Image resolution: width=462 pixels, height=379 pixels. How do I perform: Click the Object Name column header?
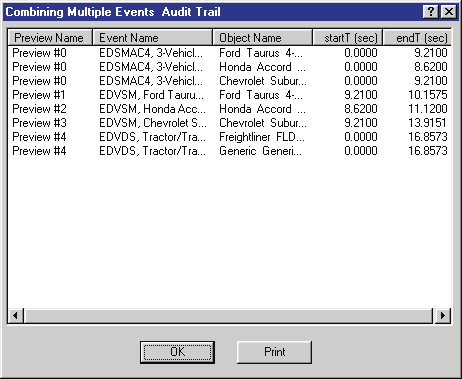(x=262, y=38)
